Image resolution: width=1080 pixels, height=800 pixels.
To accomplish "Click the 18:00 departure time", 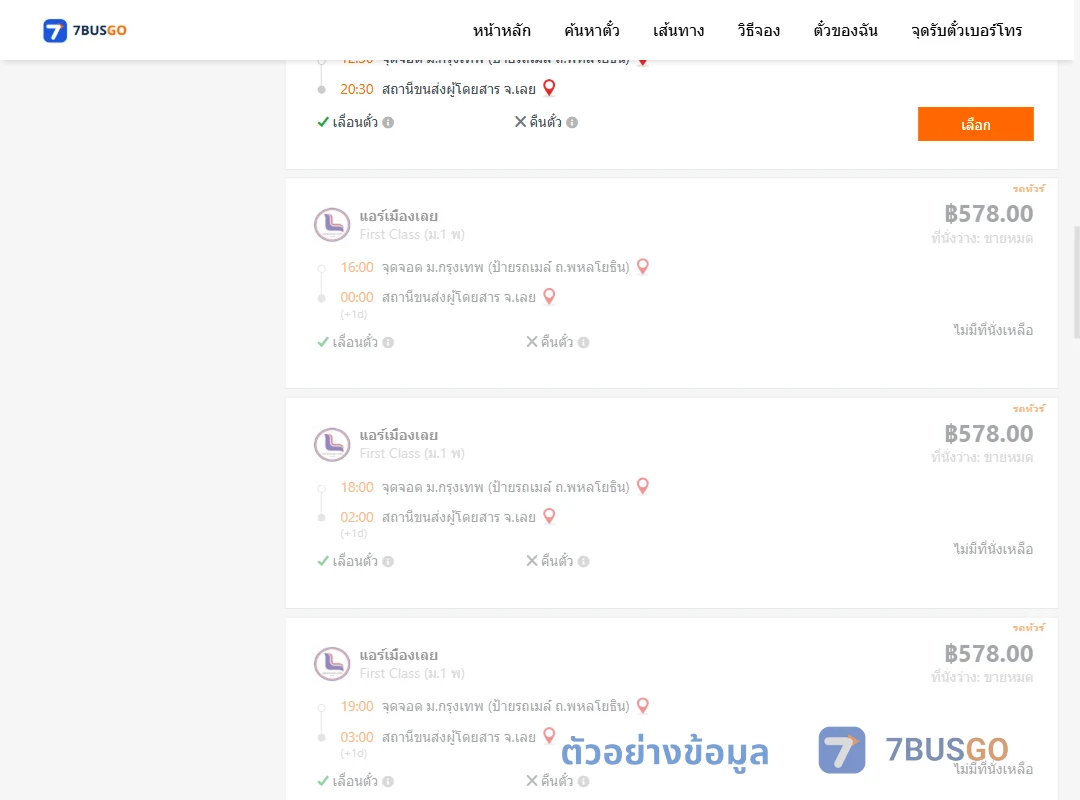I will tap(357, 487).
